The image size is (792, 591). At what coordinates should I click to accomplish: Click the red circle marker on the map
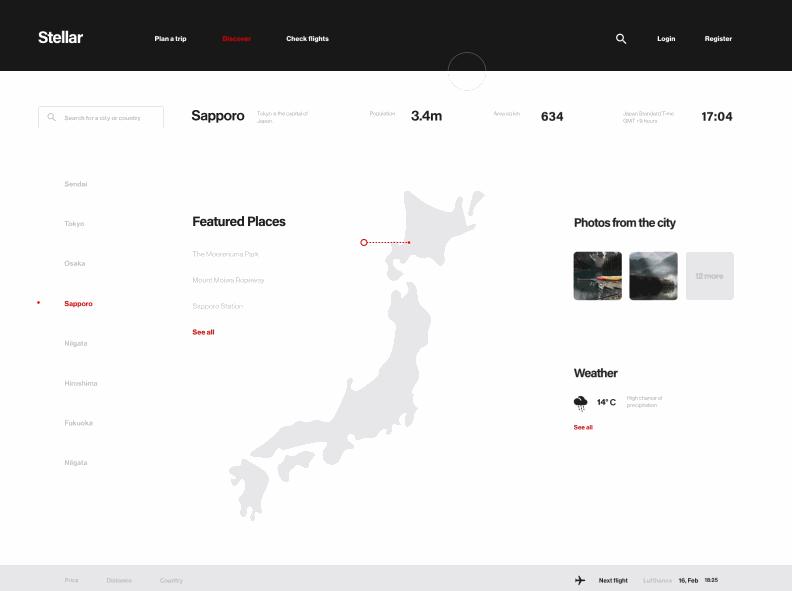point(364,242)
